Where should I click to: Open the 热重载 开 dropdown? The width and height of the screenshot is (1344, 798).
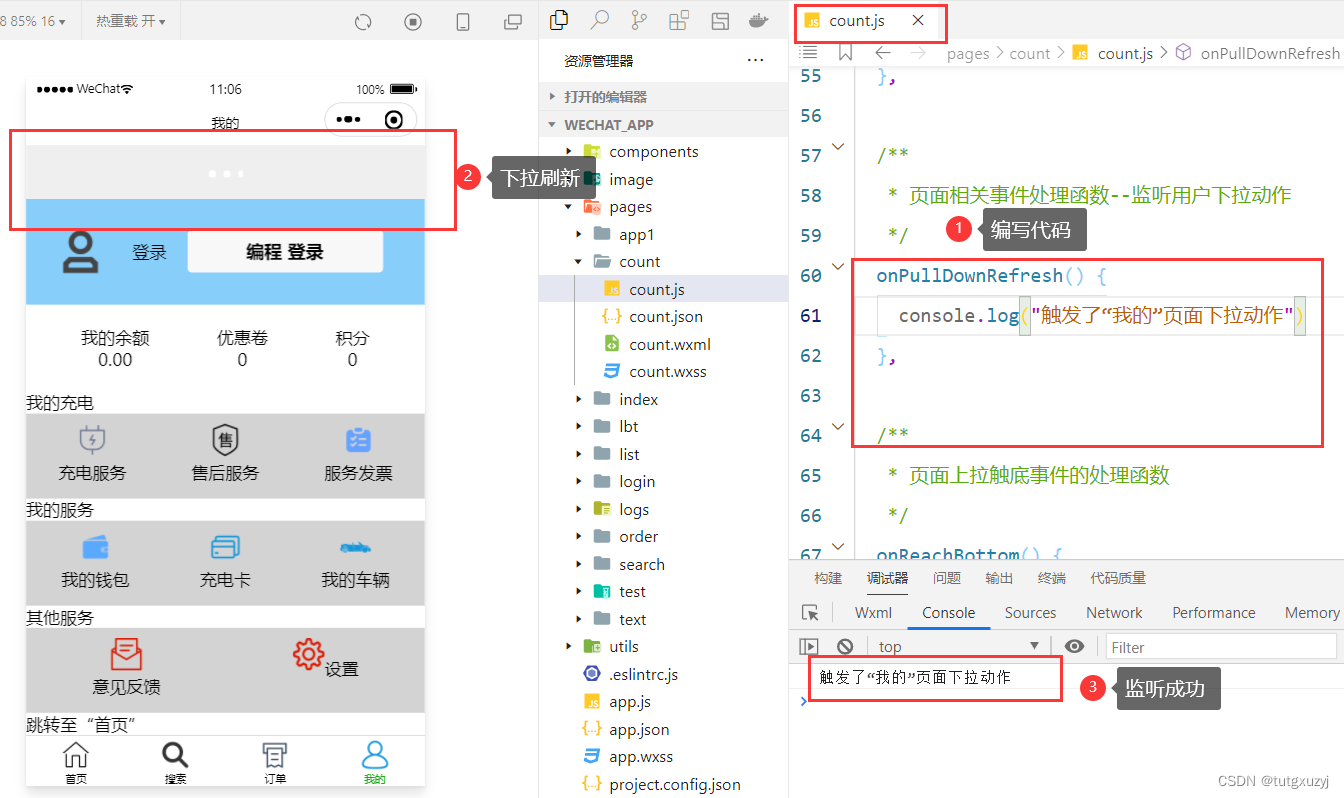click(x=131, y=21)
